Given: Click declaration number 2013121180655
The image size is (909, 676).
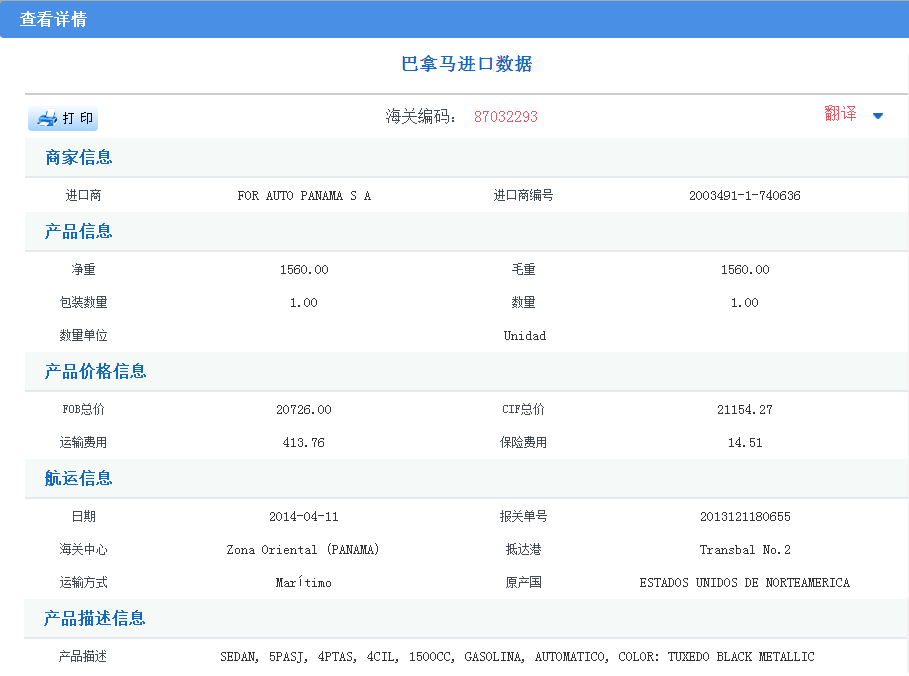Looking at the screenshot, I should [x=744, y=517].
